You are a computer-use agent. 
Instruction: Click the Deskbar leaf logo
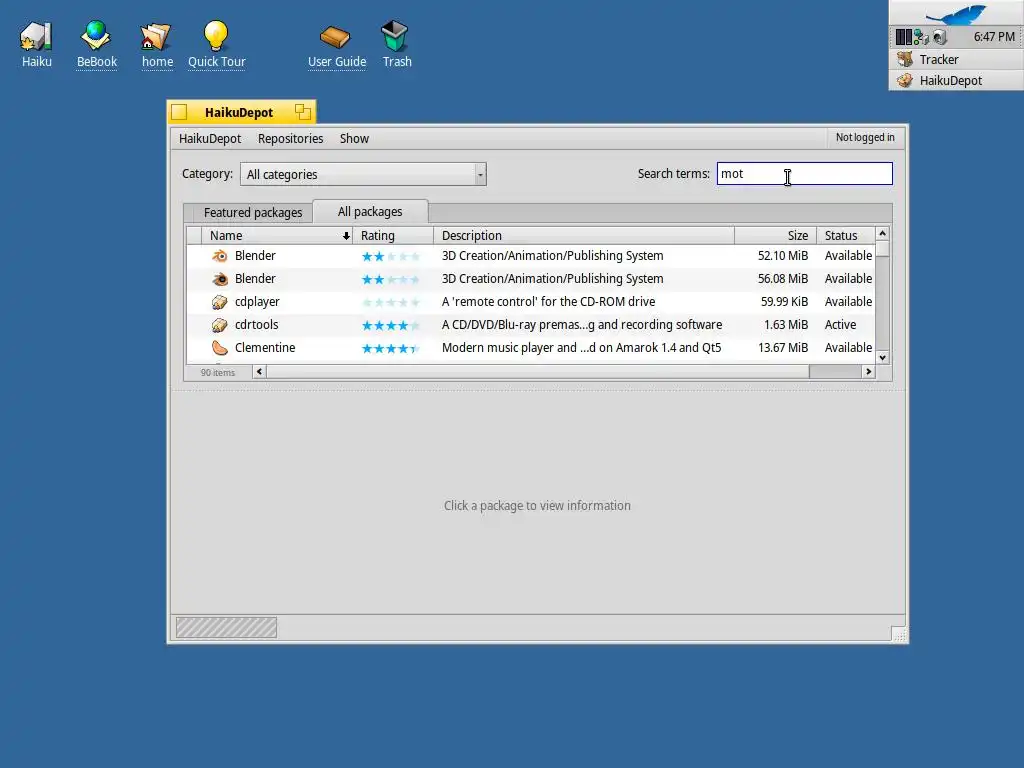click(957, 13)
